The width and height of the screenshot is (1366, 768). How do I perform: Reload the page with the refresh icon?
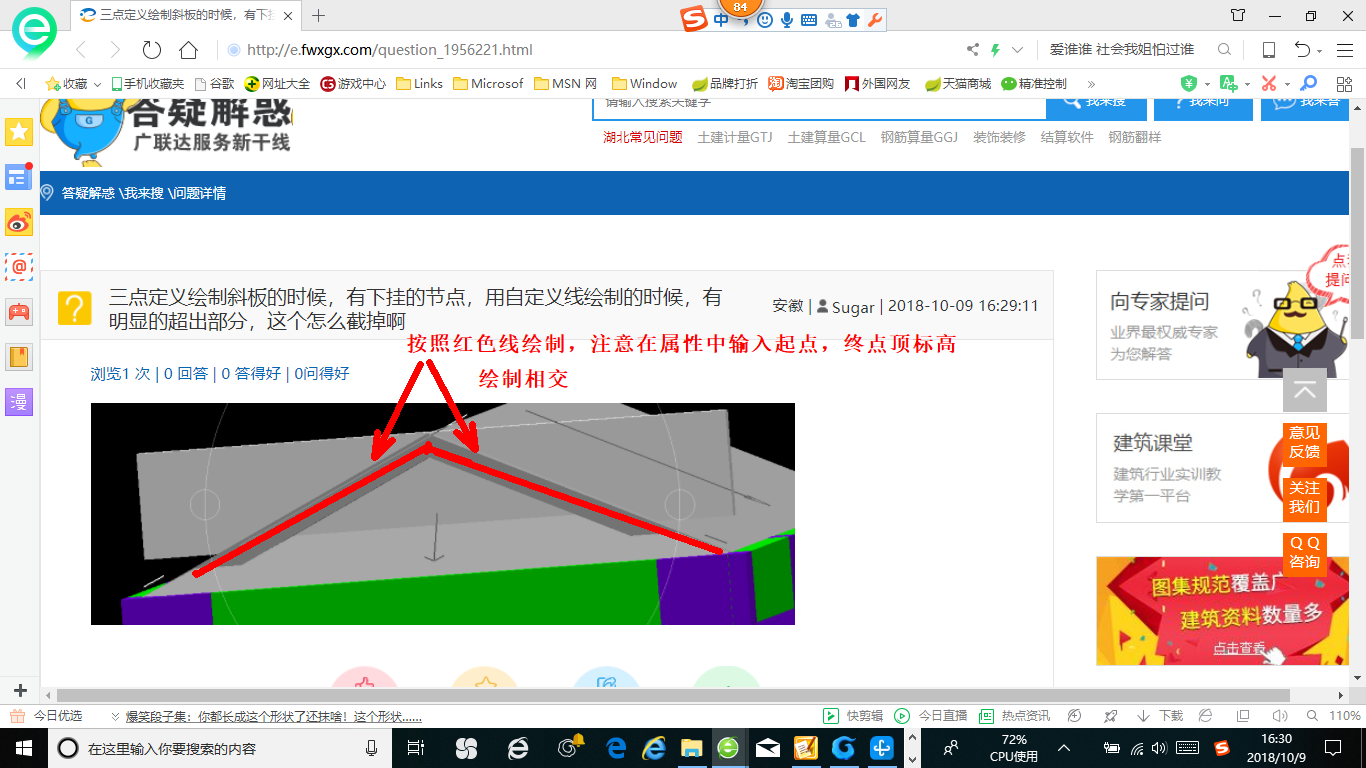(152, 50)
